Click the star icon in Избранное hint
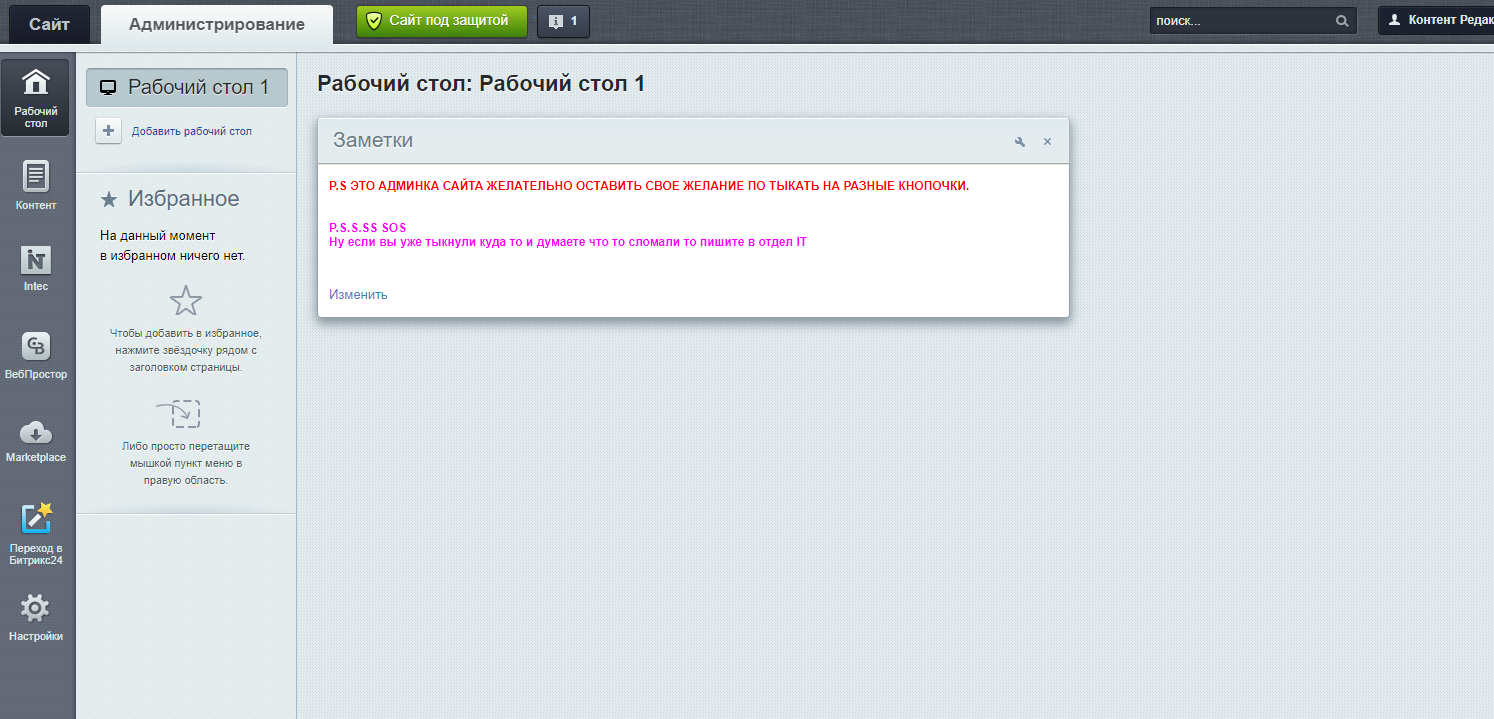This screenshot has height=719, width=1494. coord(186,301)
